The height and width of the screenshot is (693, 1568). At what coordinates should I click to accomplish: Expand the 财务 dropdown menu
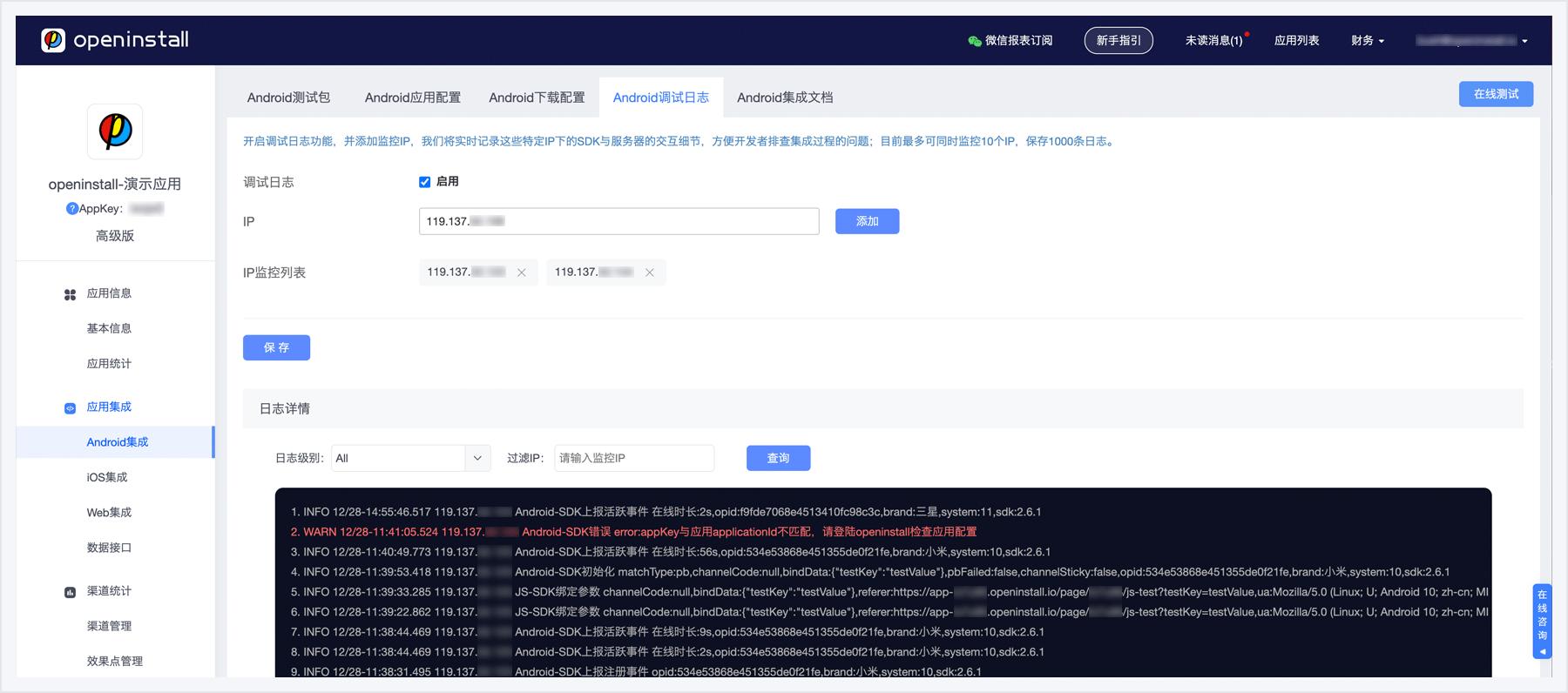(1368, 41)
